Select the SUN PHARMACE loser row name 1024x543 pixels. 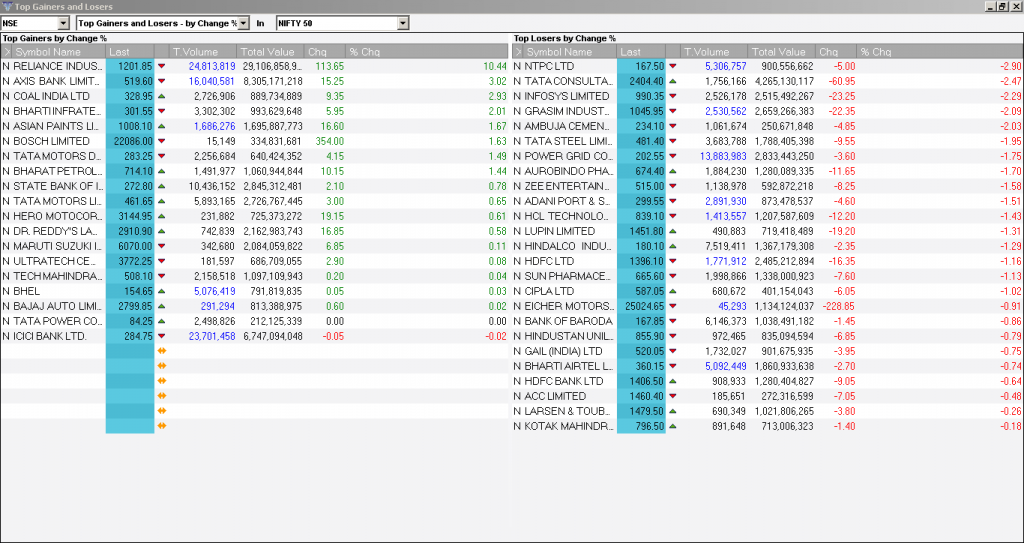point(569,276)
